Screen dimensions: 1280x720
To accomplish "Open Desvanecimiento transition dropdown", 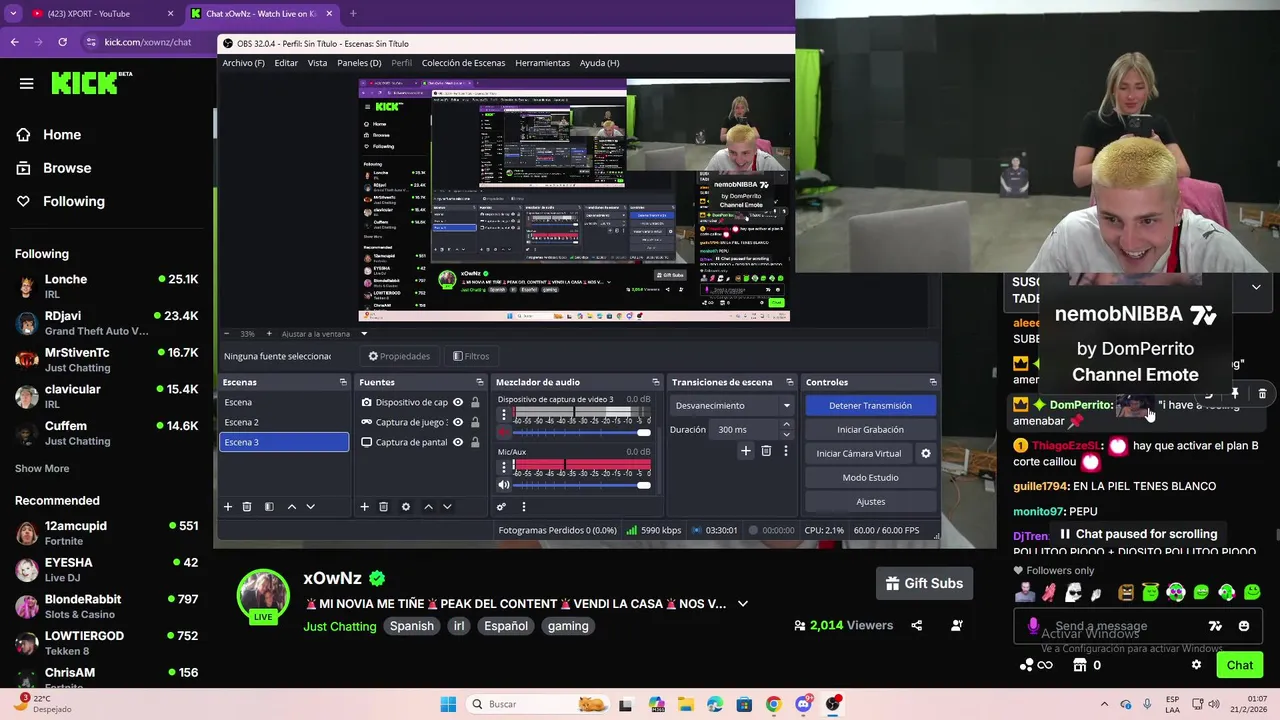I will point(733,405).
